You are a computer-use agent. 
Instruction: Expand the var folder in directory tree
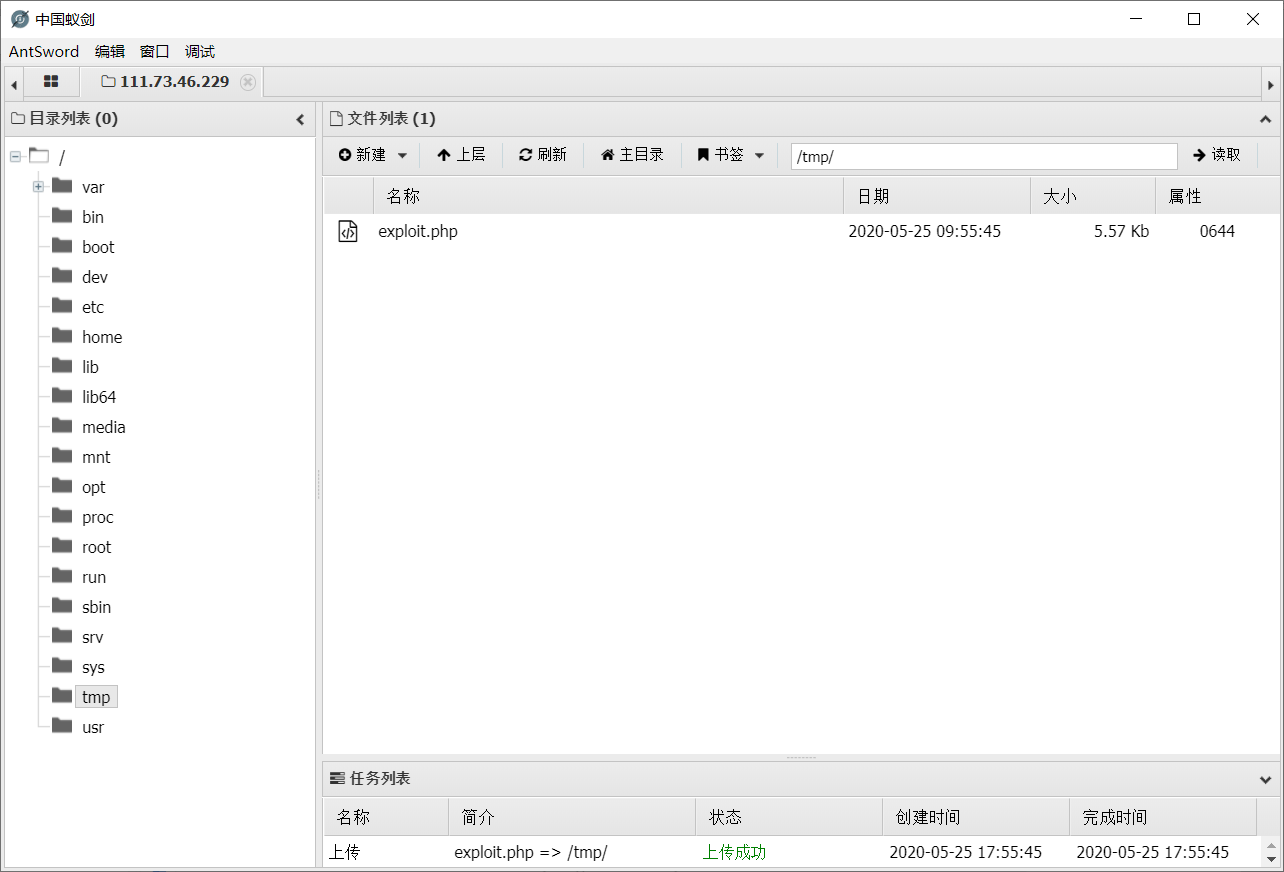click(x=36, y=186)
